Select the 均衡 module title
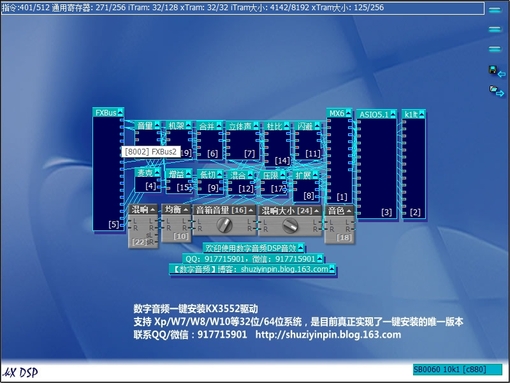The image size is (510, 383). point(173,210)
